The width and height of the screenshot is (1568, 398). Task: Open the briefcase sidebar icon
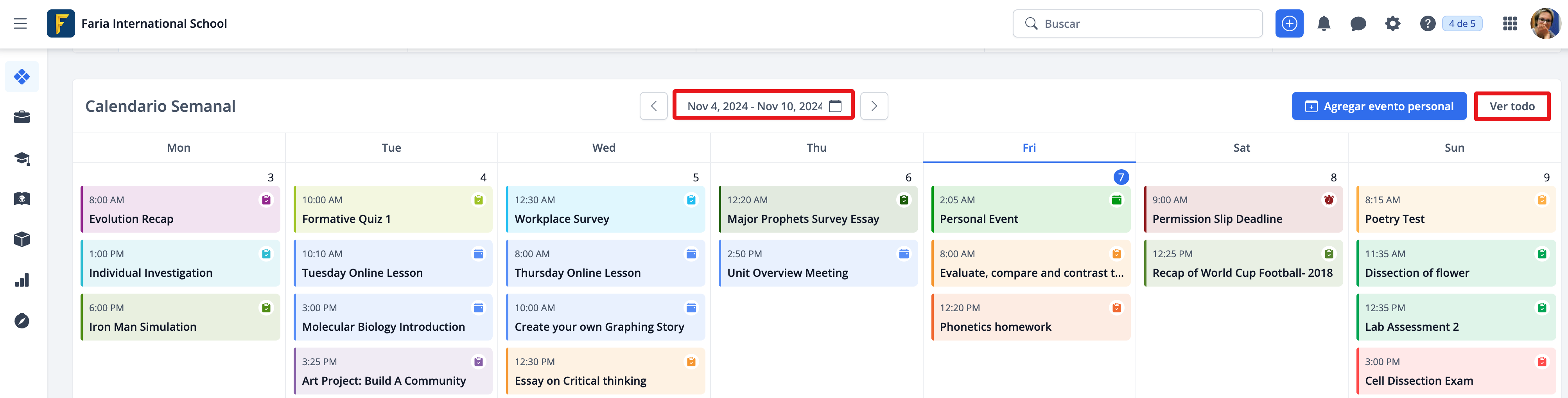[x=22, y=117]
